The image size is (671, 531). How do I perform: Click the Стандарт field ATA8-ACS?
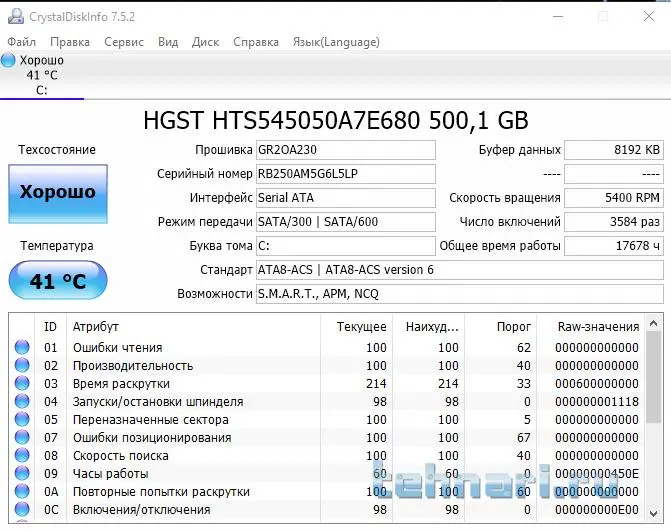coord(460,270)
